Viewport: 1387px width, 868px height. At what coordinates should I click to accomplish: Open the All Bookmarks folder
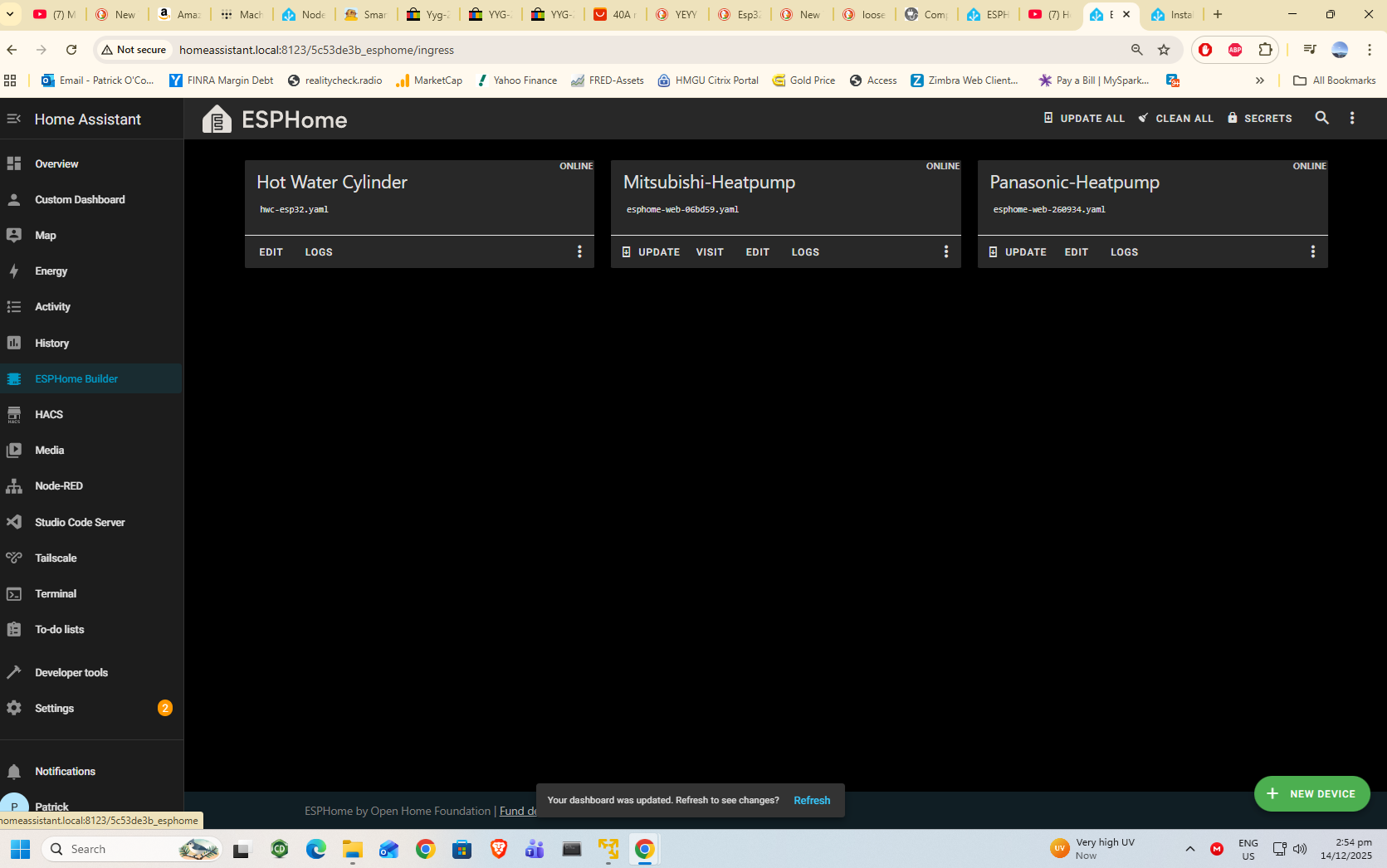[x=1335, y=80]
